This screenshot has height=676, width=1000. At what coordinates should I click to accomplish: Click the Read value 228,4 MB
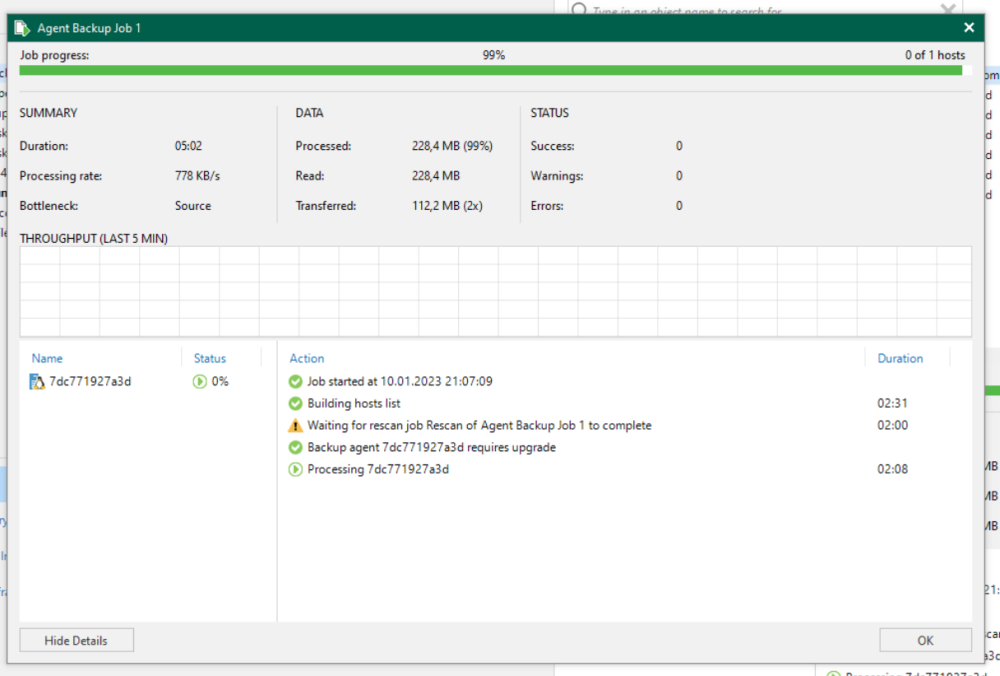[x=436, y=176]
